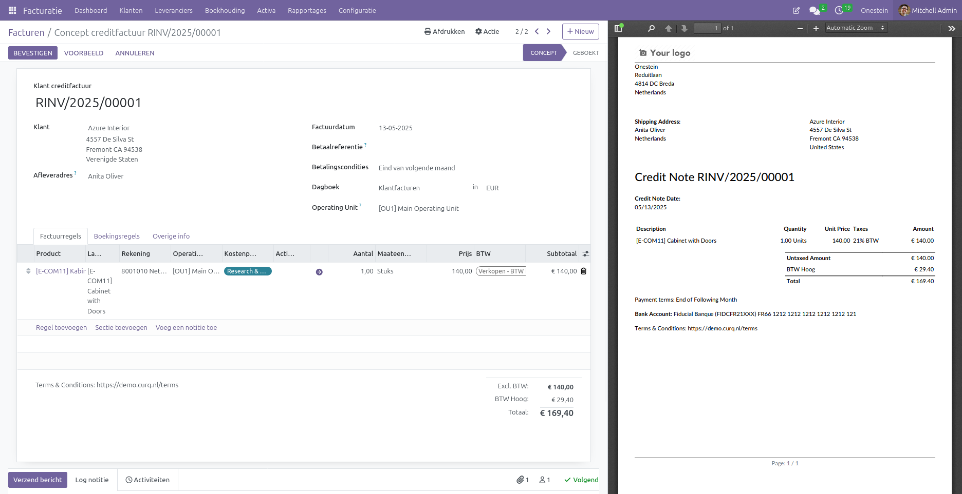Open the conversations chat icon
The width and height of the screenshot is (962, 494).
click(814, 10)
